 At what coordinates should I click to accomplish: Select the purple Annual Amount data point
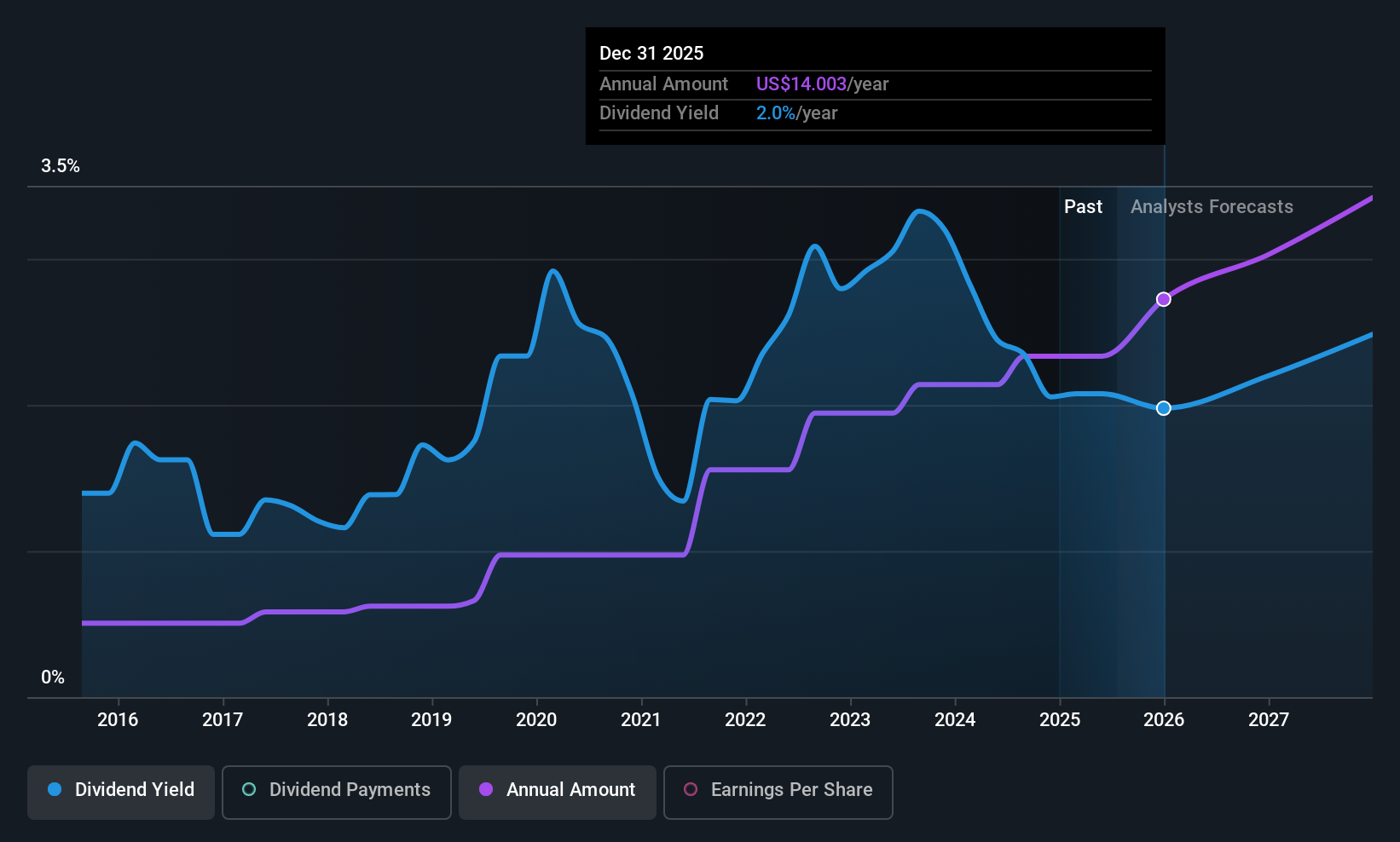(x=1164, y=299)
